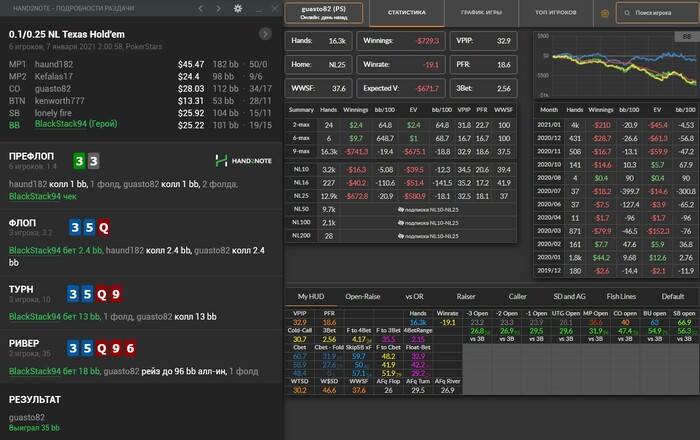Expand hand info round chevron button
Viewport: 700px width, 440px height.
265,34
